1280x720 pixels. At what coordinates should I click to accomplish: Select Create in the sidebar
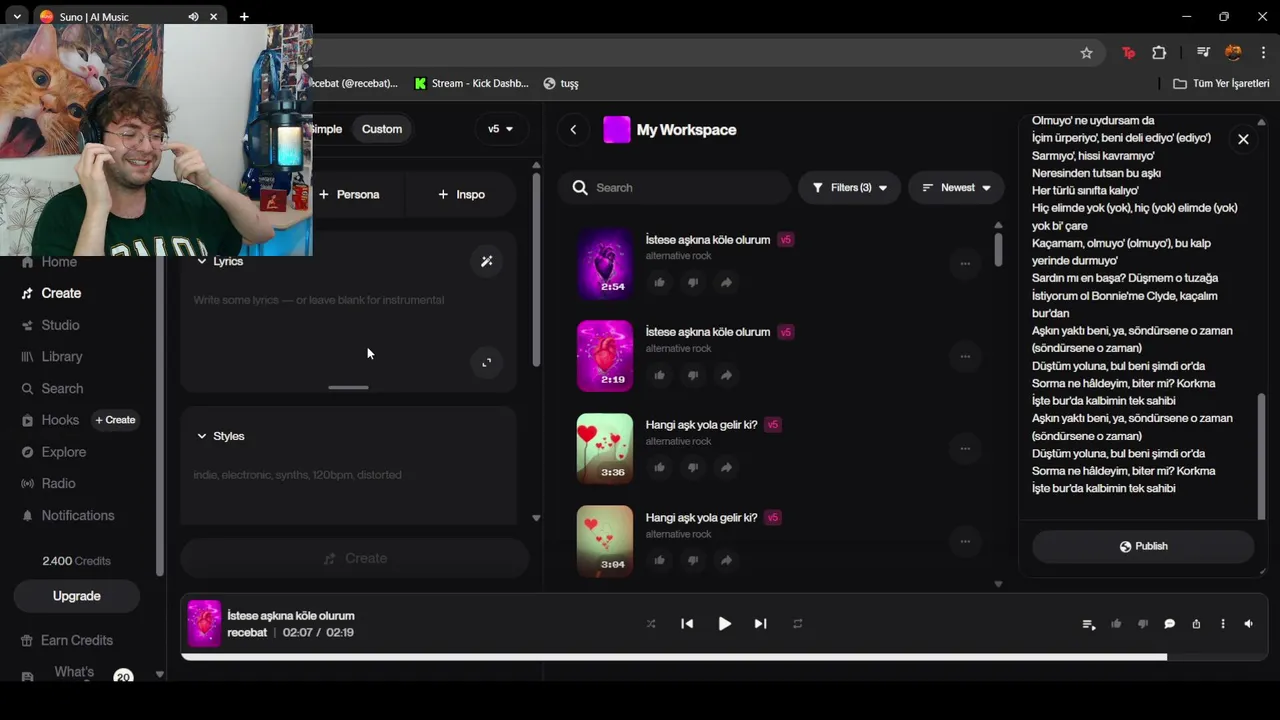click(x=61, y=293)
